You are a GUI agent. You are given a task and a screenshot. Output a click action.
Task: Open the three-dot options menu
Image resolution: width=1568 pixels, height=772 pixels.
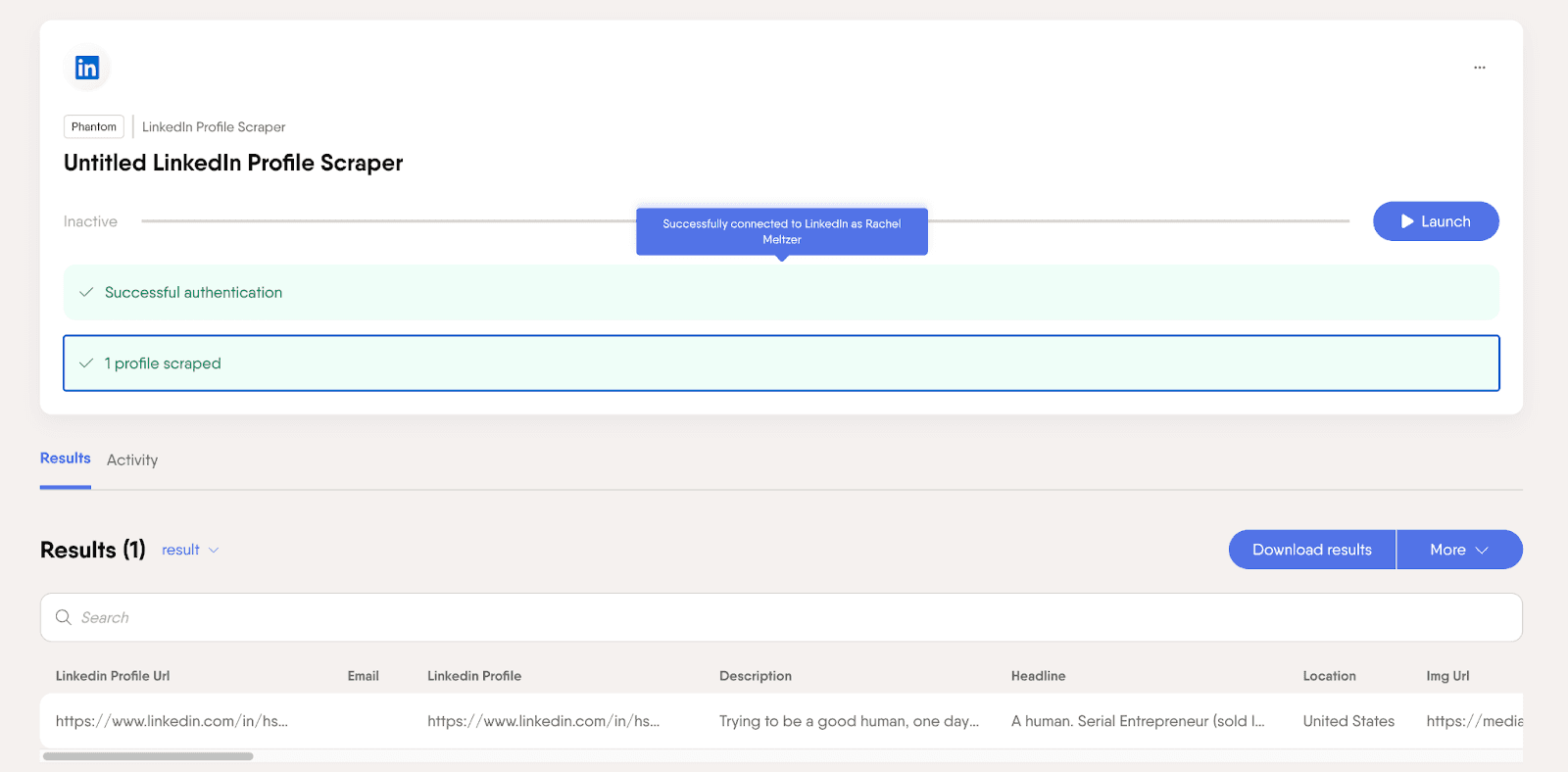click(1479, 68)
